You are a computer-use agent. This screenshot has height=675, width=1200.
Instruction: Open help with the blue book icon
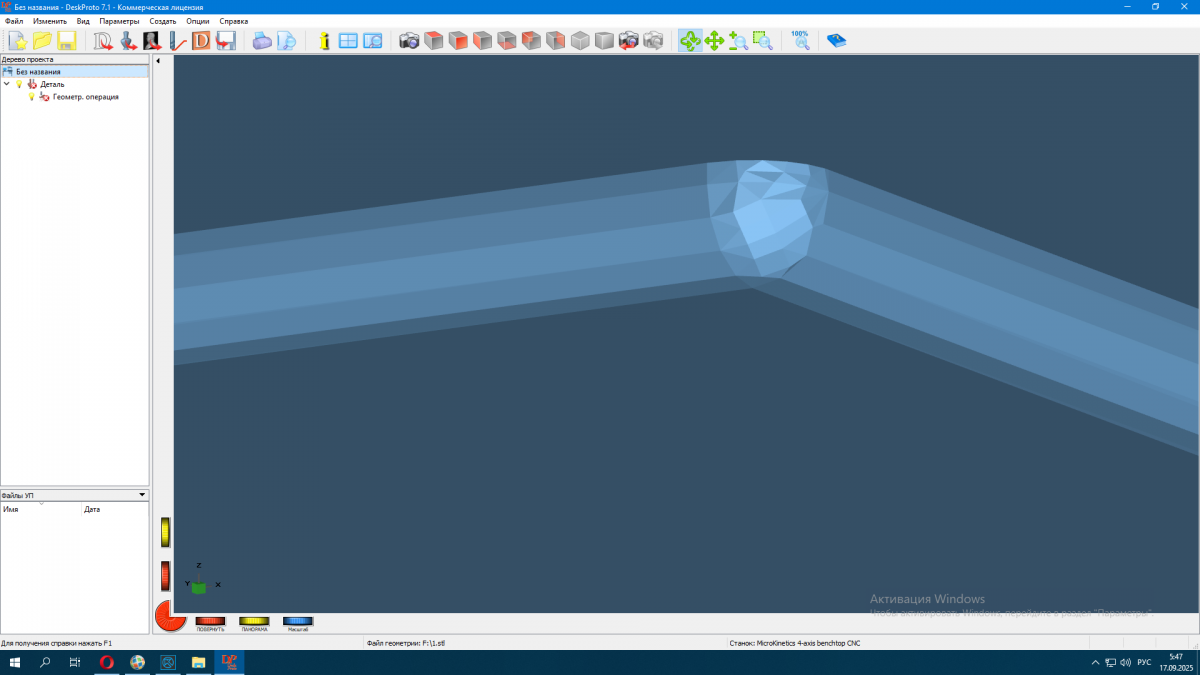click(x=836, y=41)
